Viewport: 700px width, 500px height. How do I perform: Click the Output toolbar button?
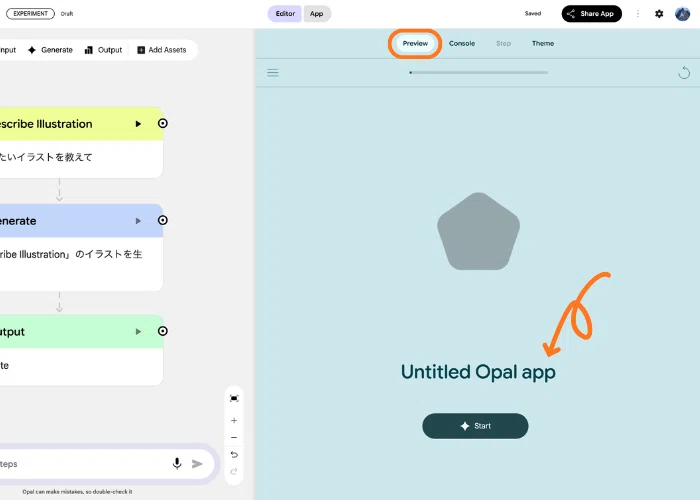pos(103,50)
